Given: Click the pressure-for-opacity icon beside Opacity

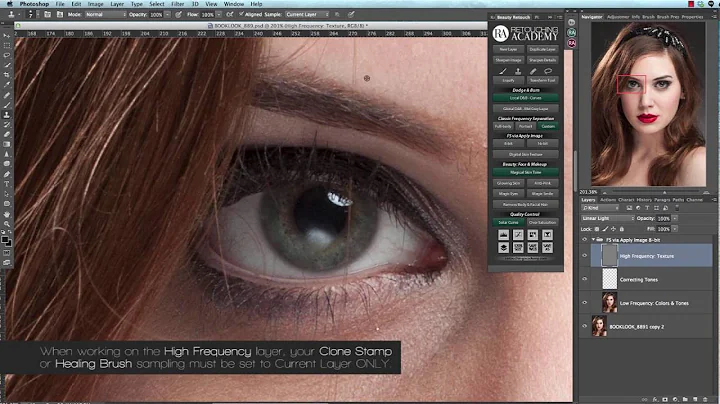Looking at the screenshot, I should tap(178, 15).
